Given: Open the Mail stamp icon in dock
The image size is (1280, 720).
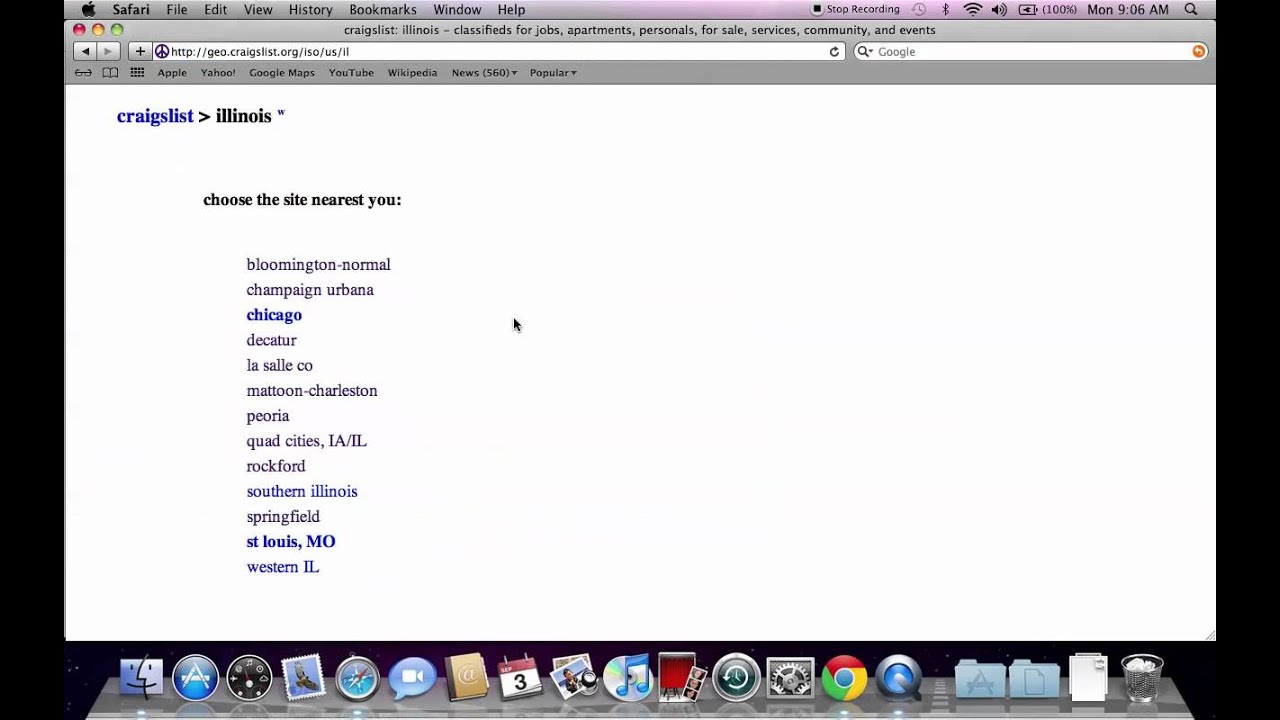Looking at the screenshot, I should click(303, 677).
